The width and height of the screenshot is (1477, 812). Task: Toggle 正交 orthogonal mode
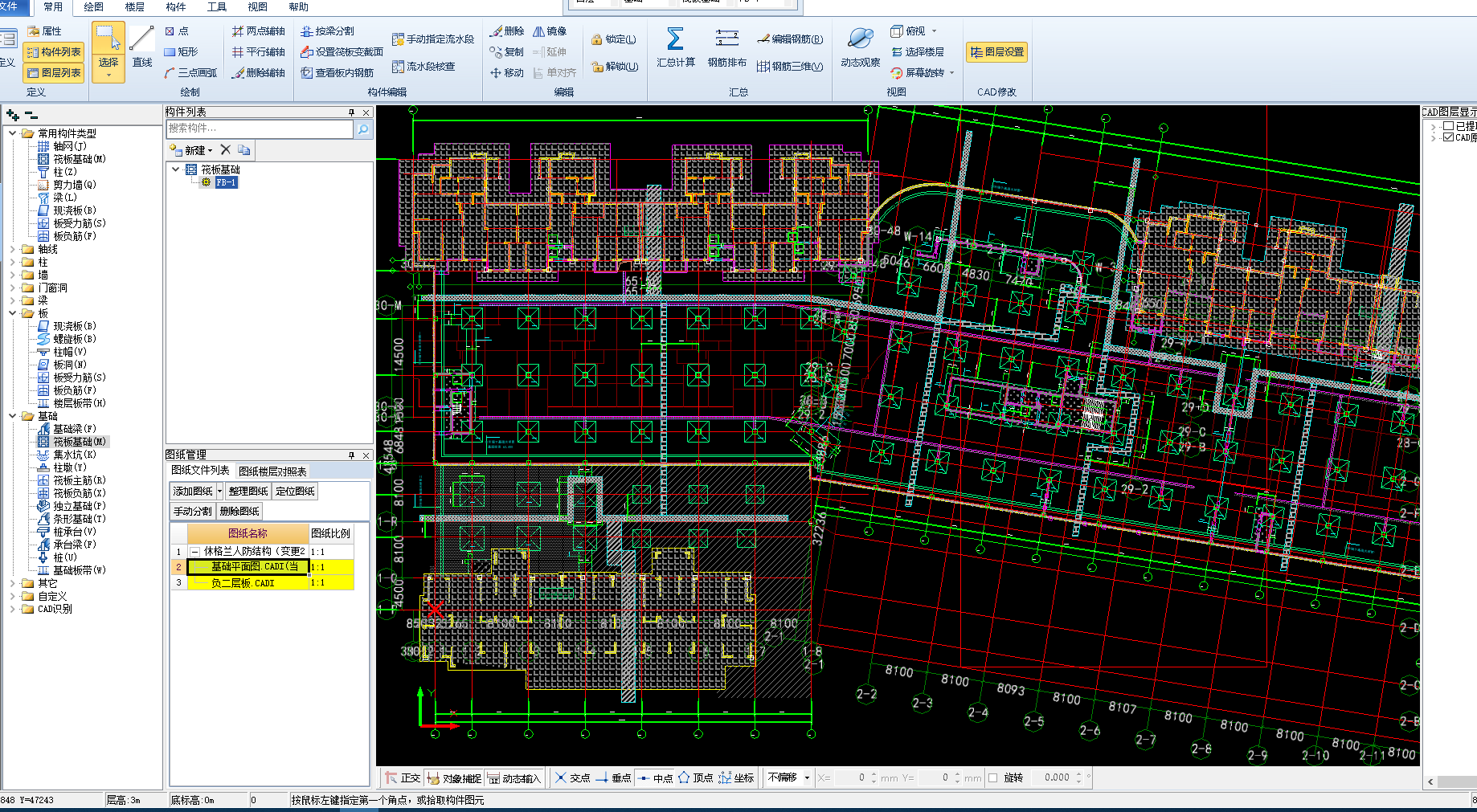[x=403, y=778]
